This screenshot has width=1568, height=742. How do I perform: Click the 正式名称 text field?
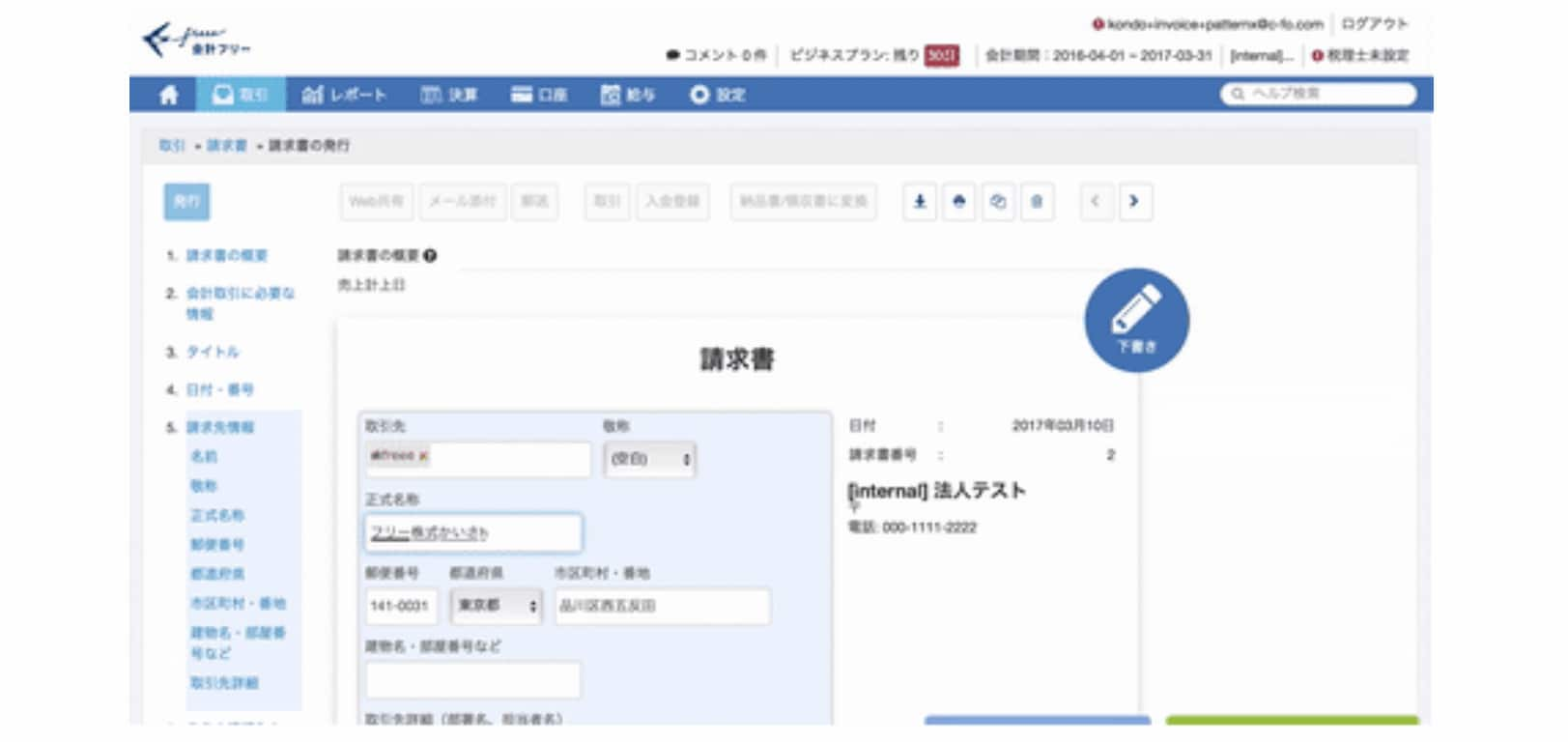473,532
